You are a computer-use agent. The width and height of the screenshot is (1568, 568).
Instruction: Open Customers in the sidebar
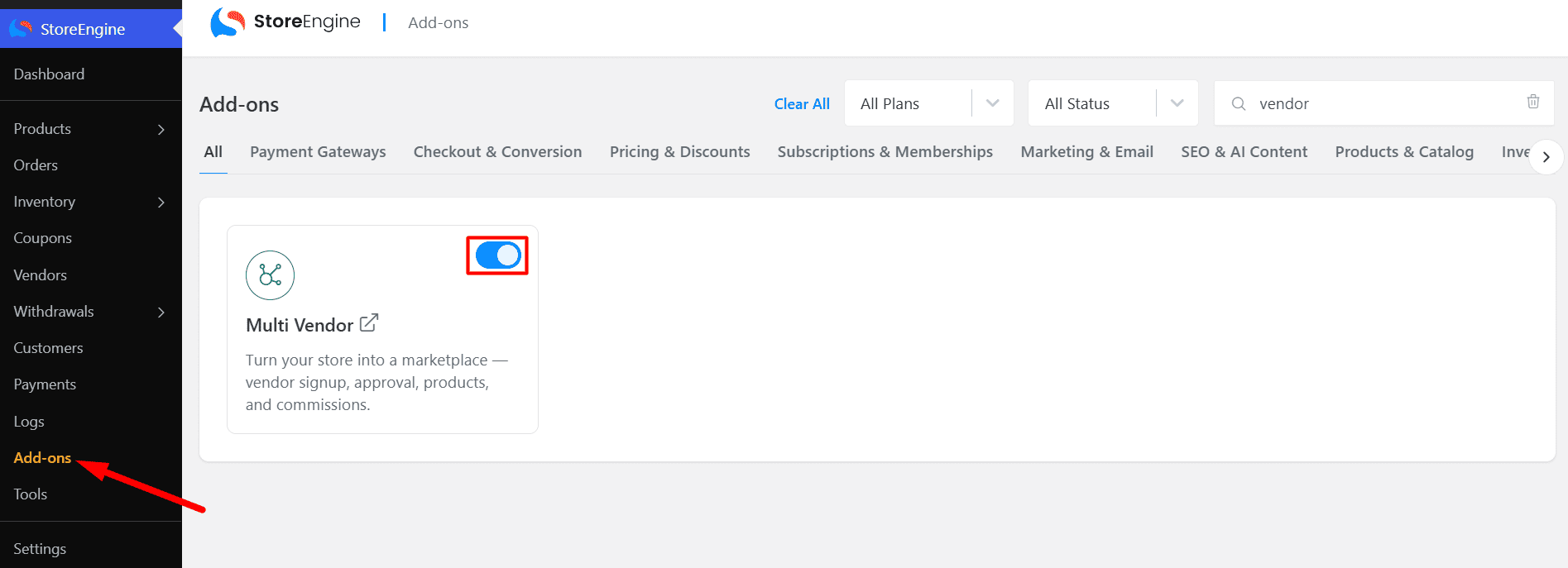[x=48, y=348]
